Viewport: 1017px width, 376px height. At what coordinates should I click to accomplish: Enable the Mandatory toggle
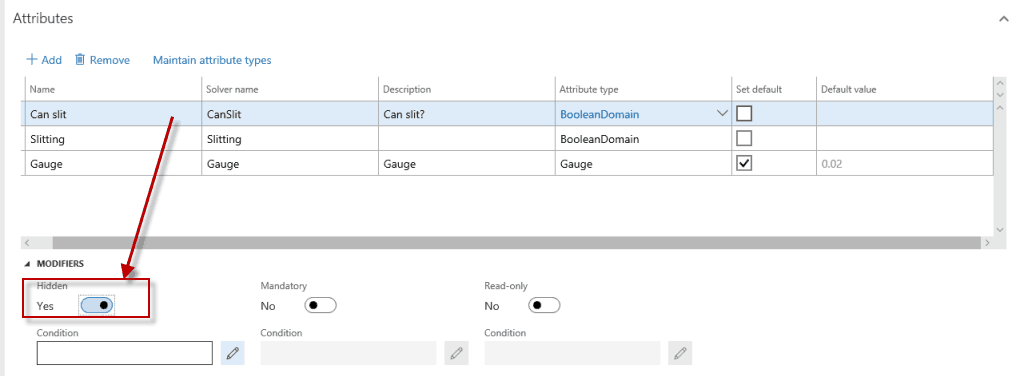320,305
